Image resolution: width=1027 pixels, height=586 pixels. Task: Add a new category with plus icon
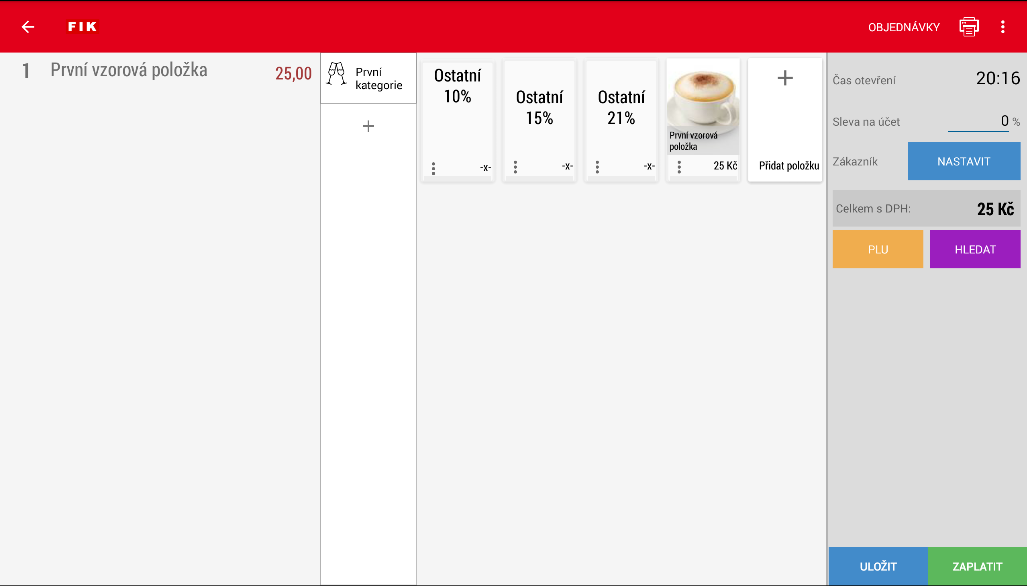(368, 126)
